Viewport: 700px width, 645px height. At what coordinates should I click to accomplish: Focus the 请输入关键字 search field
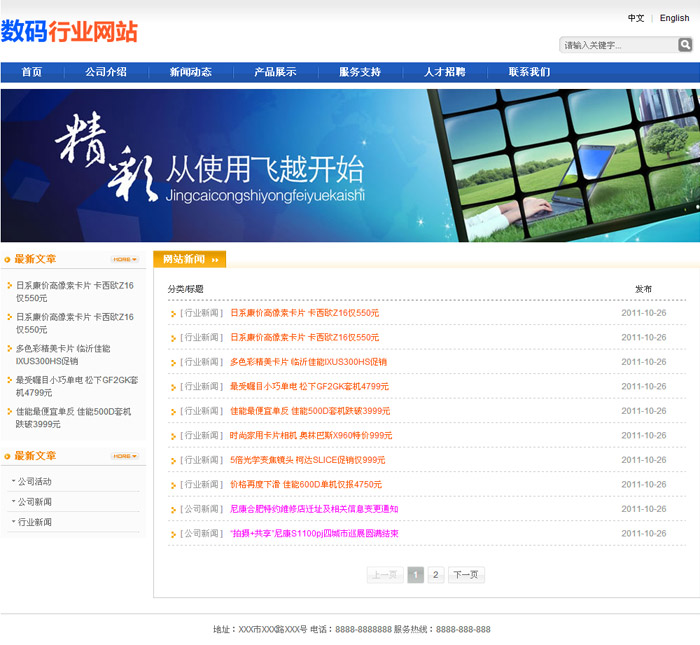(x=617, y=45)
